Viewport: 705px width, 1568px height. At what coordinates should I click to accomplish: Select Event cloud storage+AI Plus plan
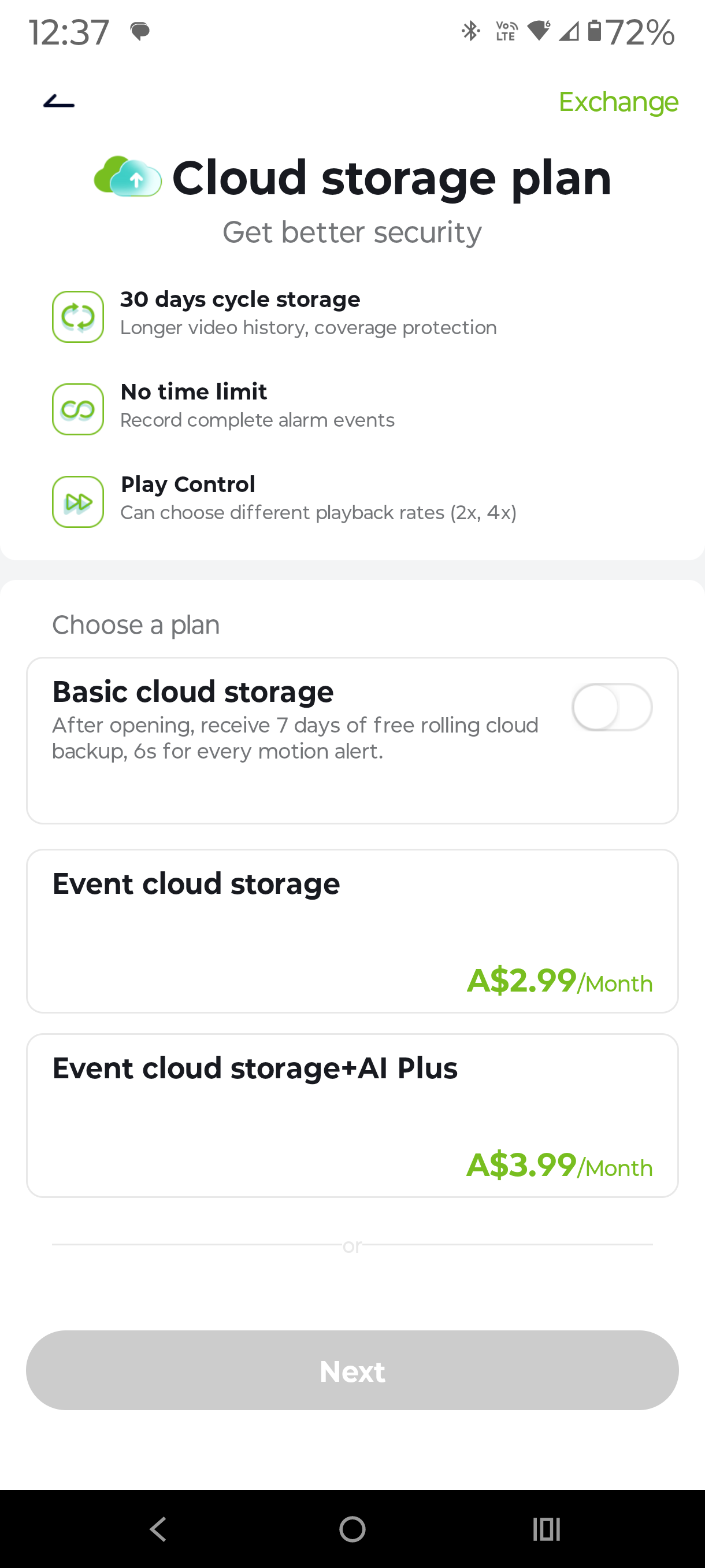pyautogui.click(x=352, y=1115)
